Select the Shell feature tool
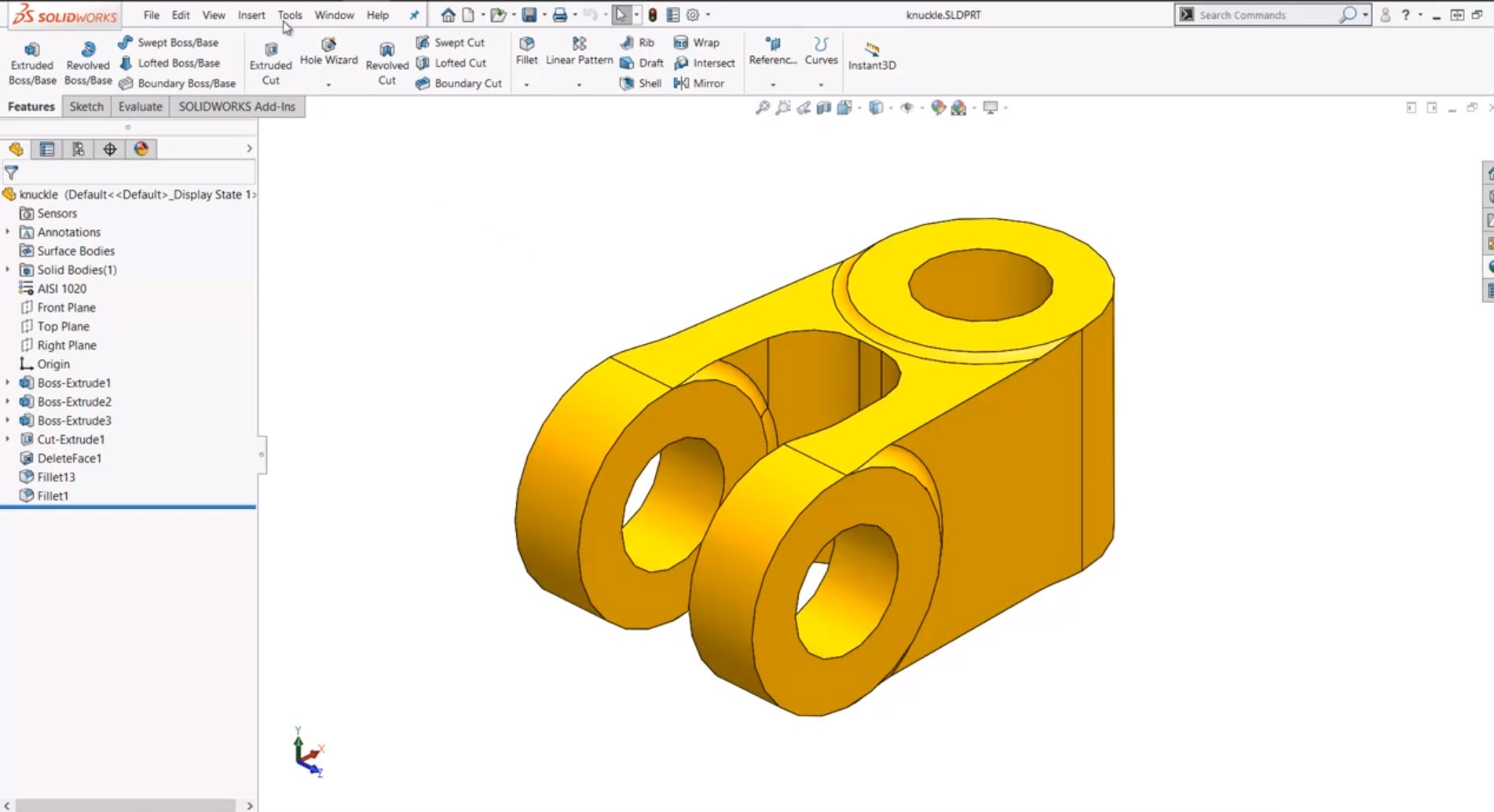Viewport: 1494px width, 812px height. [x=641, y=83]
